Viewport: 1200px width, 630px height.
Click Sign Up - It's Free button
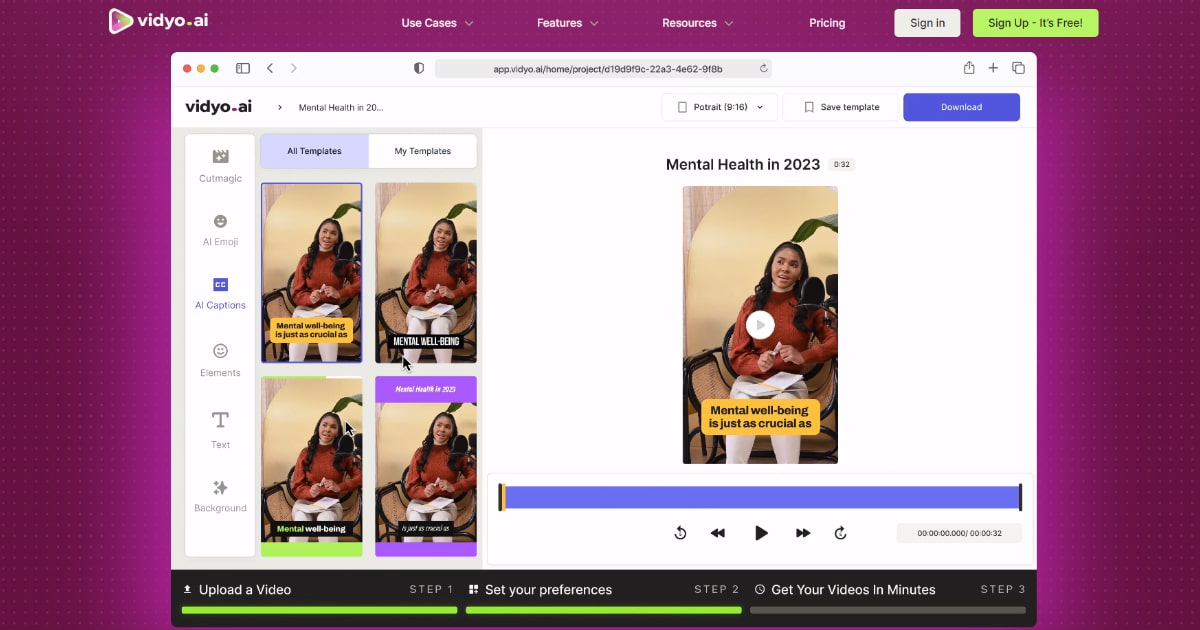(x=1035, y=23)
